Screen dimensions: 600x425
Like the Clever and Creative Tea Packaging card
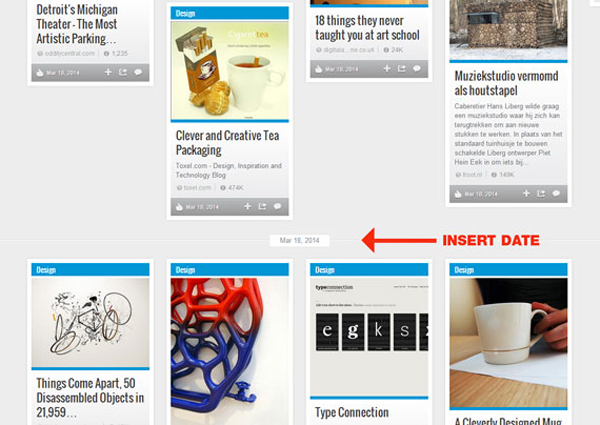179,207
